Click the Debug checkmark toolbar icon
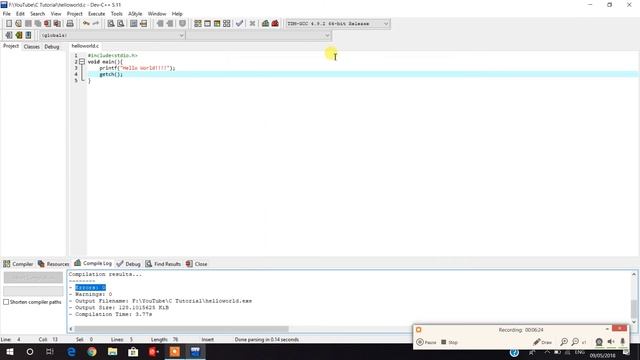 [240, 24]
